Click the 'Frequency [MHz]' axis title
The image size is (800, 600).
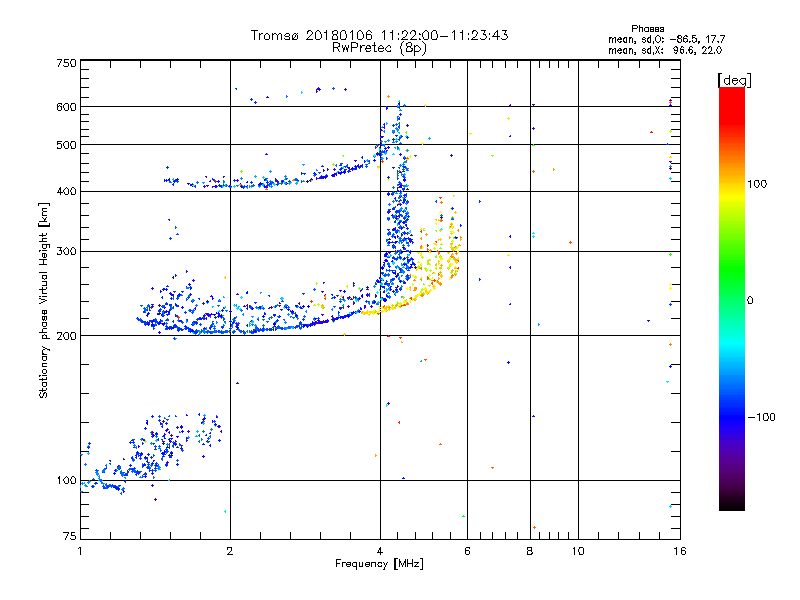(379, 564)
